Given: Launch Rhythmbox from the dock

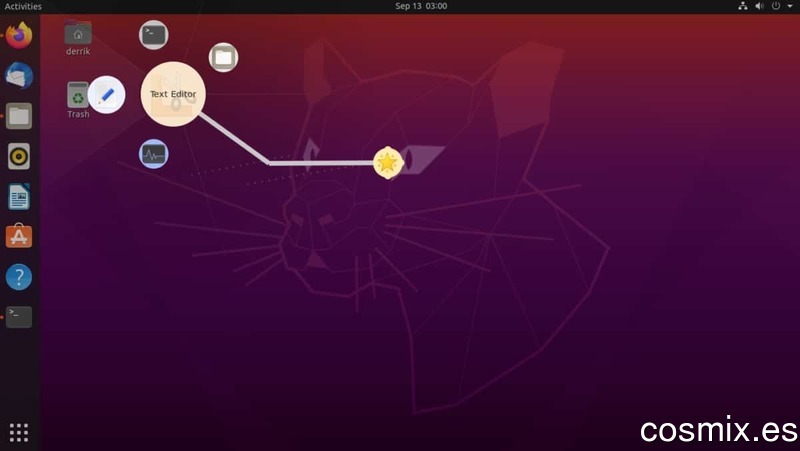Looking at the screenshot, I should click(x=19, y=156).
